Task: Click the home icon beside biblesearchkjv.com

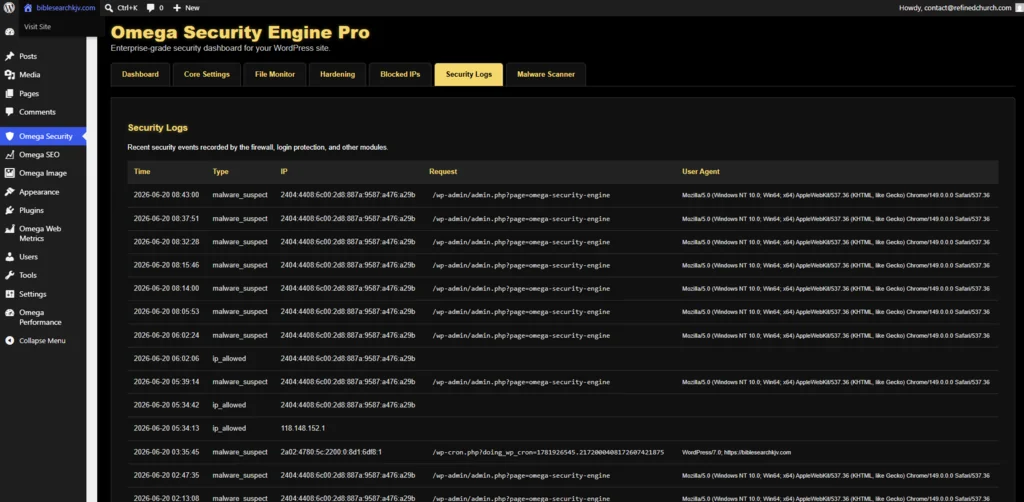Action: coord(27,8)
